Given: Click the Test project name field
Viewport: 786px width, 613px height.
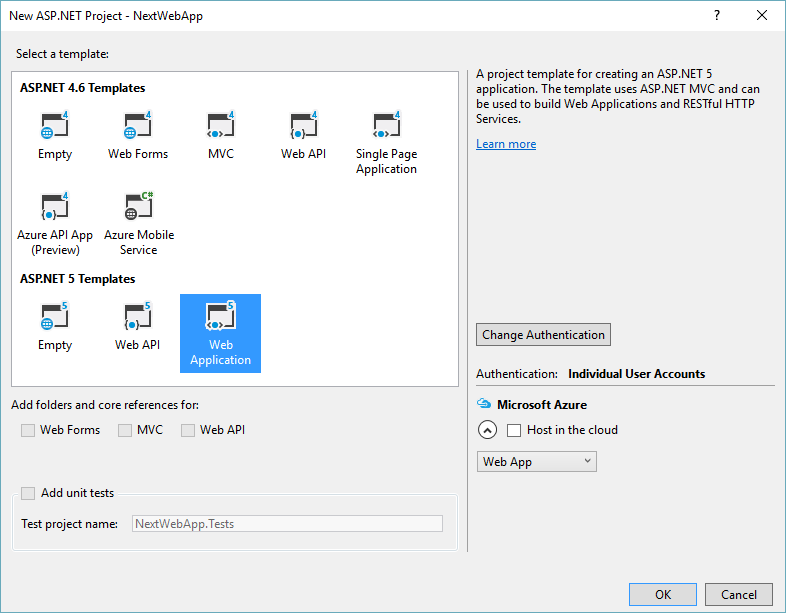Looking at the screenshot, I should click(x=287, y=523).
